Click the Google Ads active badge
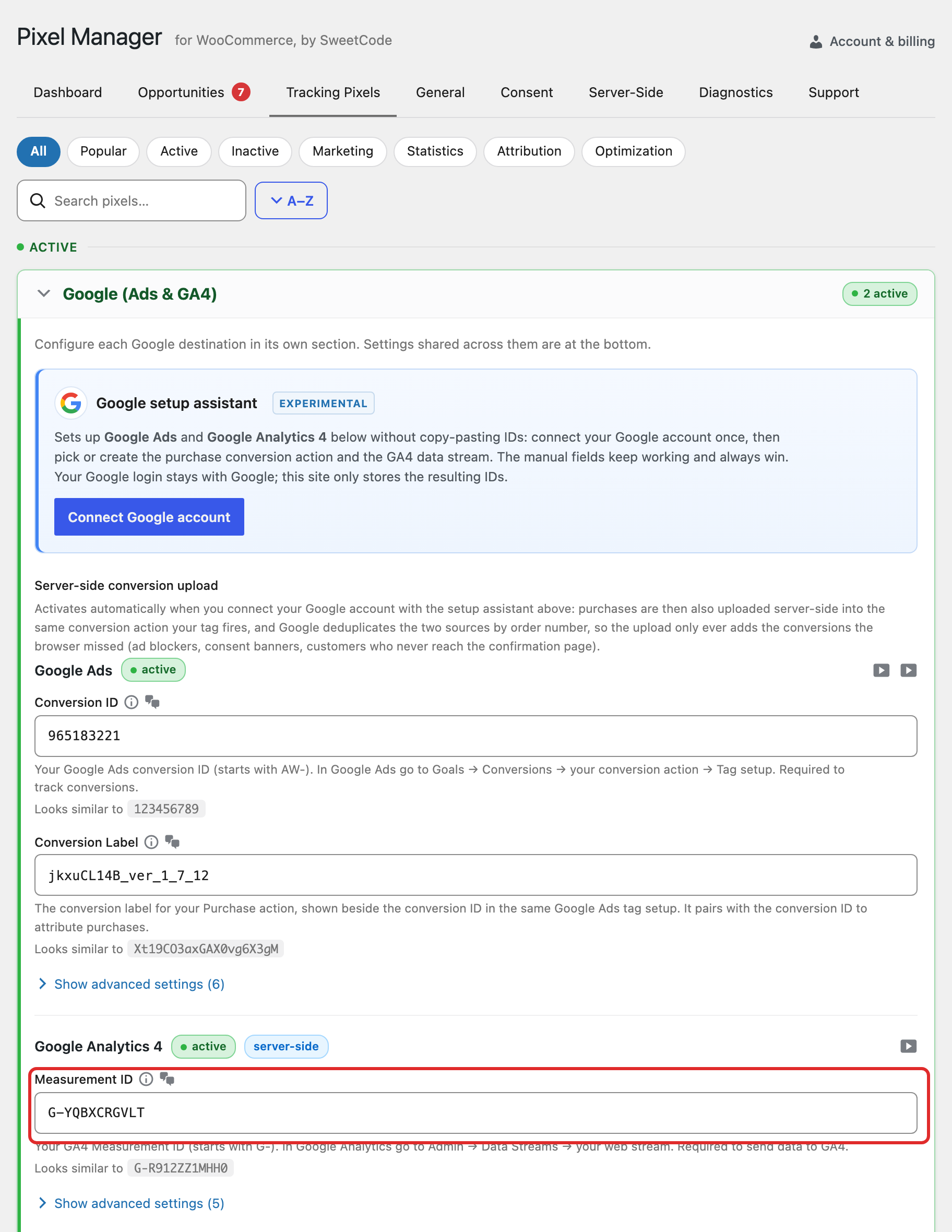 [x=153, y=670]
